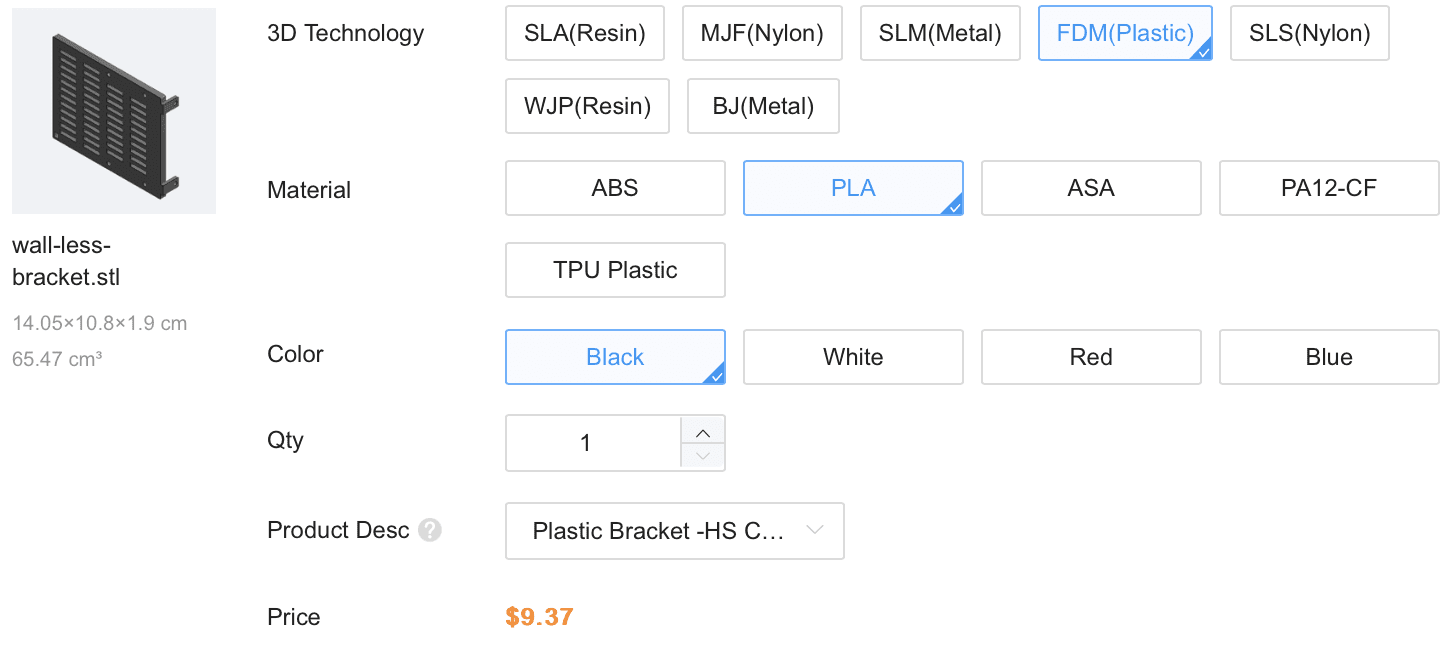Image resolution: width=1450 pixels, height=652 pixels.
Task: Select WJP(Resin) technology option
Action: point(587,106)
